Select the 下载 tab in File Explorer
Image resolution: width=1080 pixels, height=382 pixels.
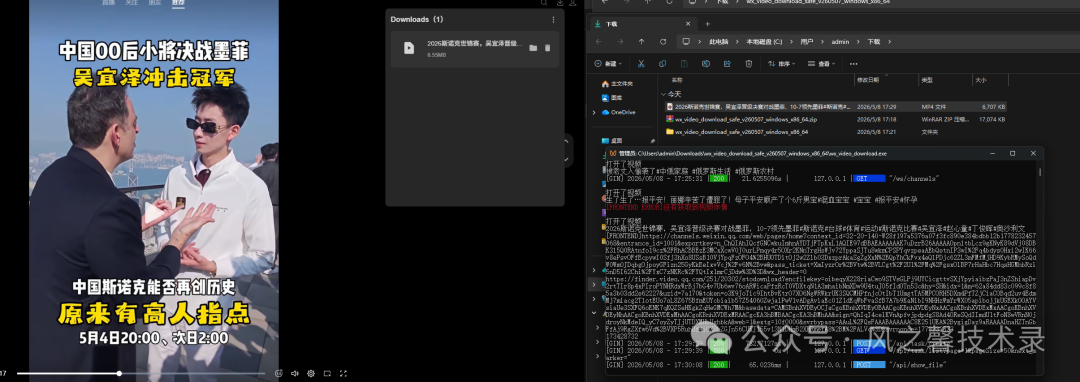click(x=643, y=24)
